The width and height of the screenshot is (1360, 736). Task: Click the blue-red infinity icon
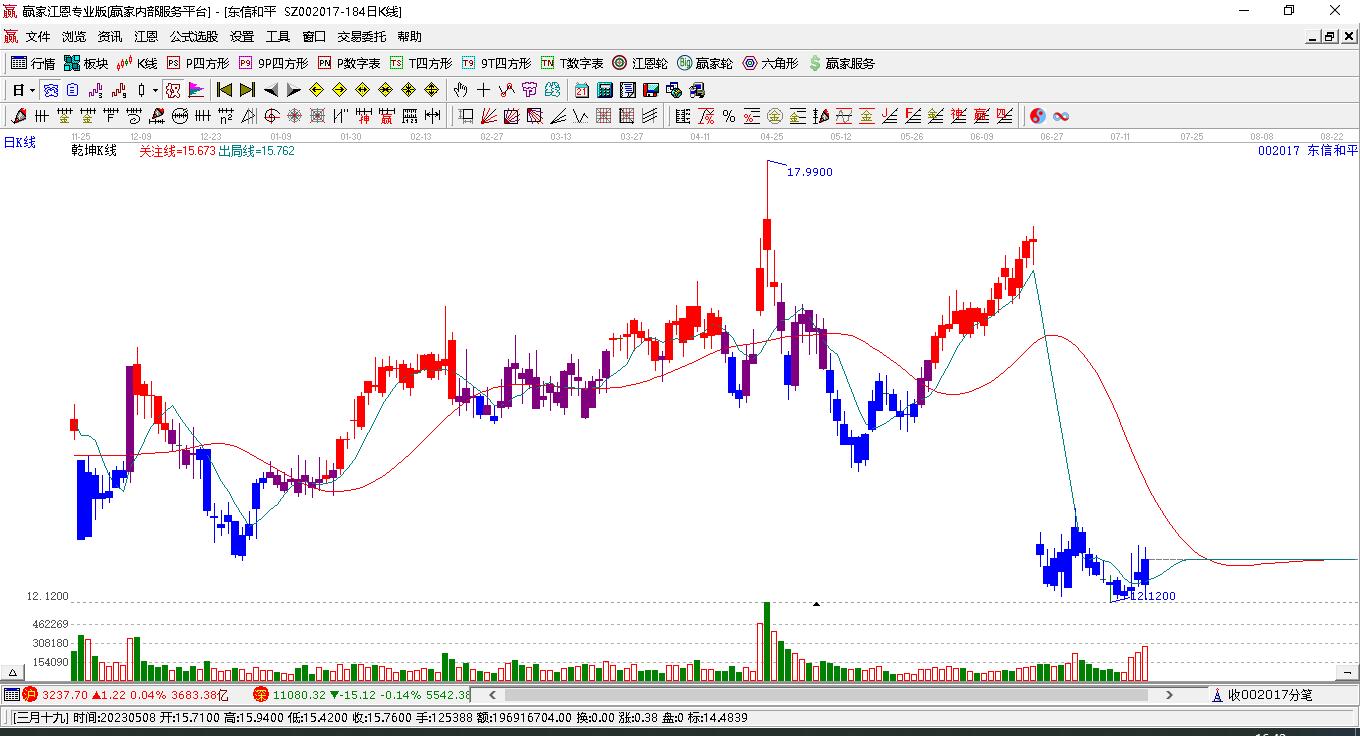pyautogui.click(x=1060, y=116)
